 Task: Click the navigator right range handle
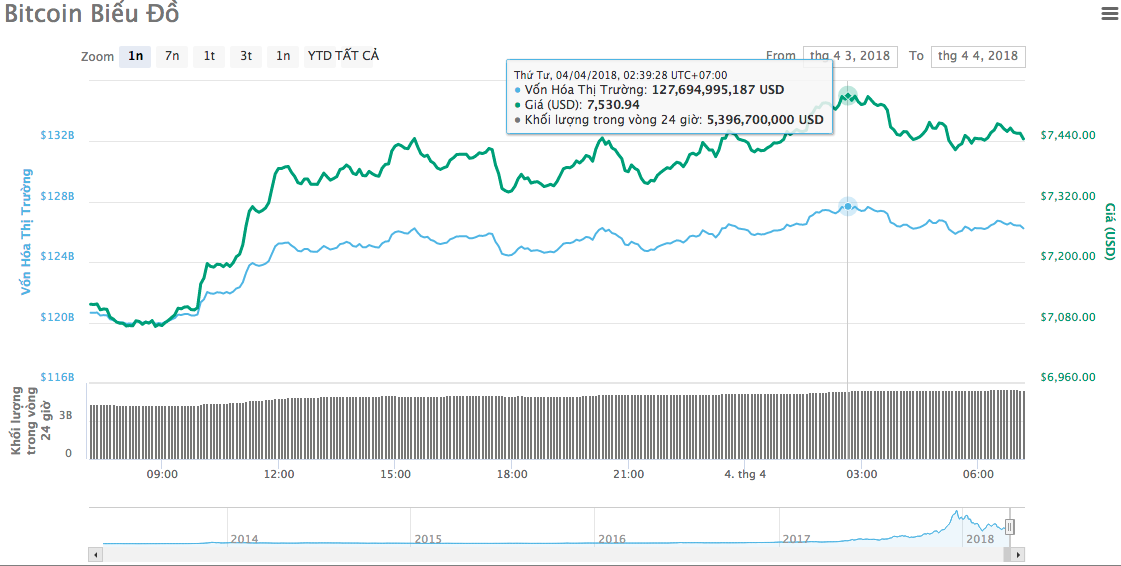(x=1009, y=527)
